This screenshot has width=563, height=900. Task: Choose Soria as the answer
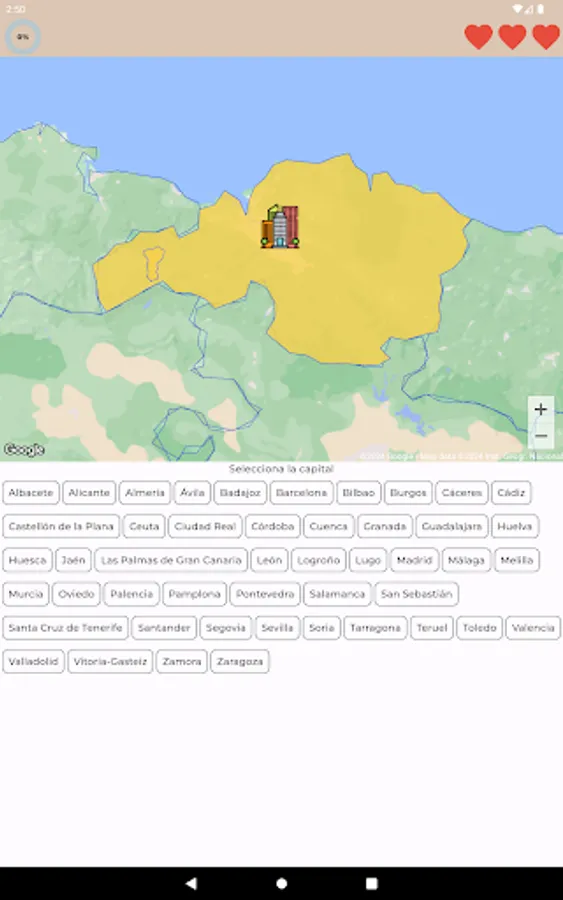(x=321, y=628)
